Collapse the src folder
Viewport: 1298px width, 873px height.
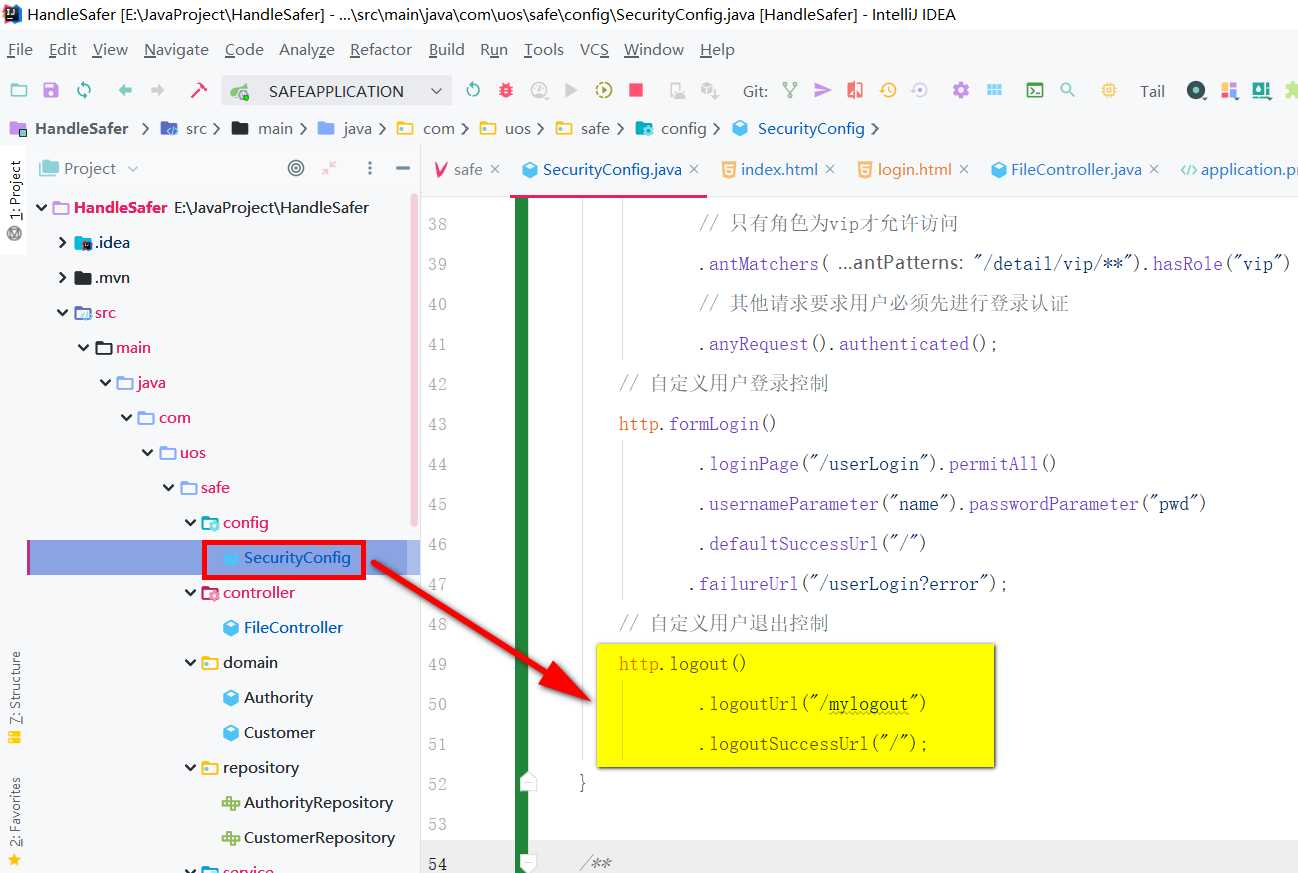[62, 313]
